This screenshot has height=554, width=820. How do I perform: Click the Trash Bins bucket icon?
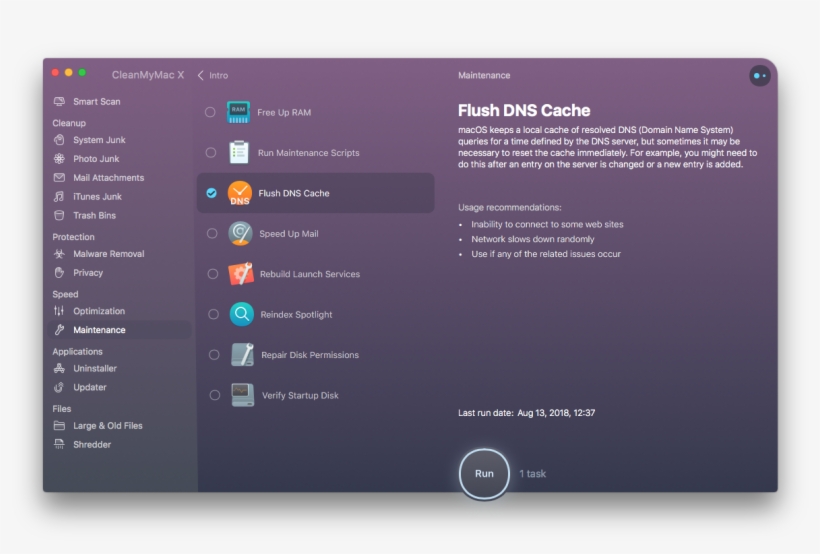[59, 215]
